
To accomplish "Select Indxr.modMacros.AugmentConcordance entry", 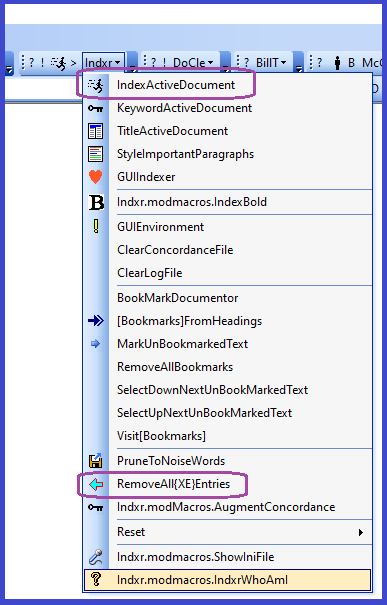I will (x=228, y=507).
